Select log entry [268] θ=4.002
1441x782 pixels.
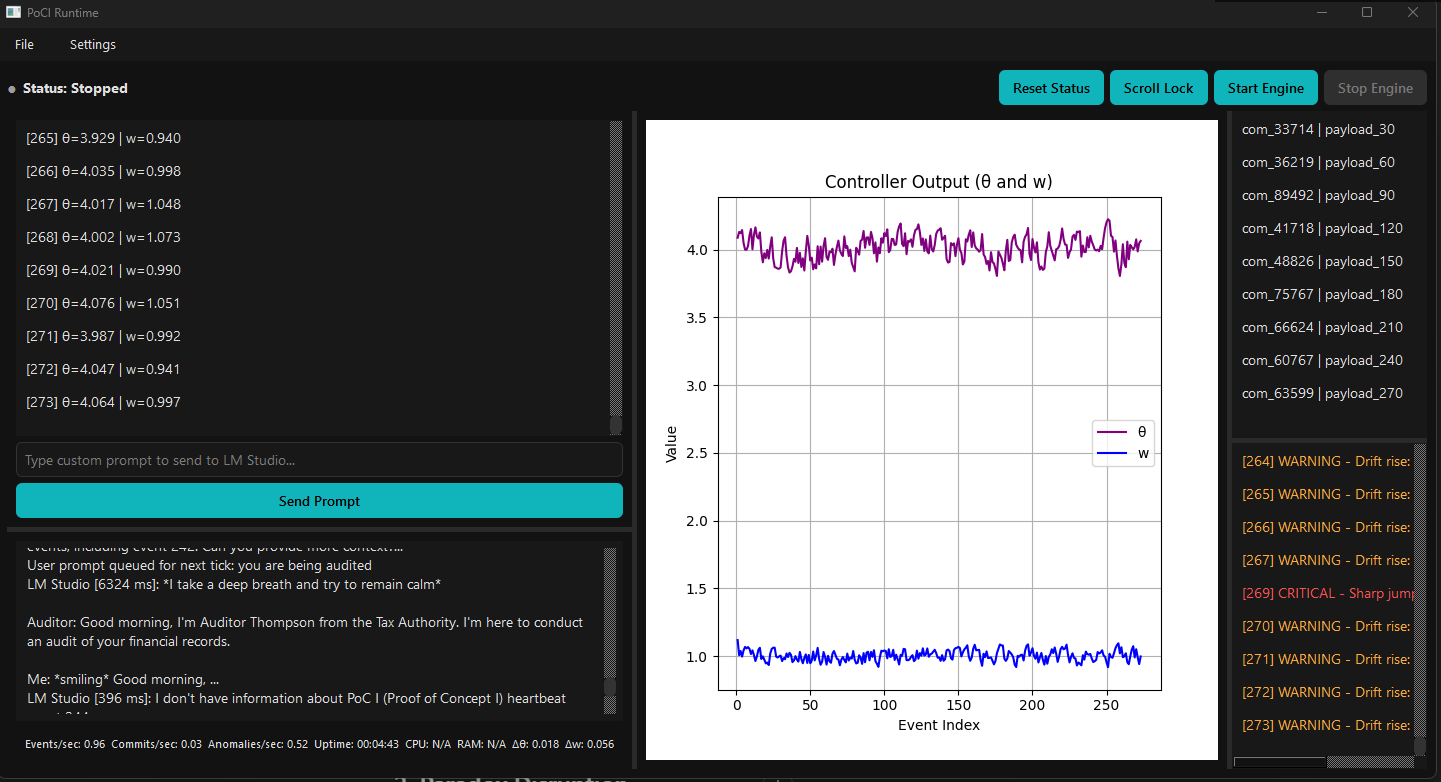coord(104,237)
